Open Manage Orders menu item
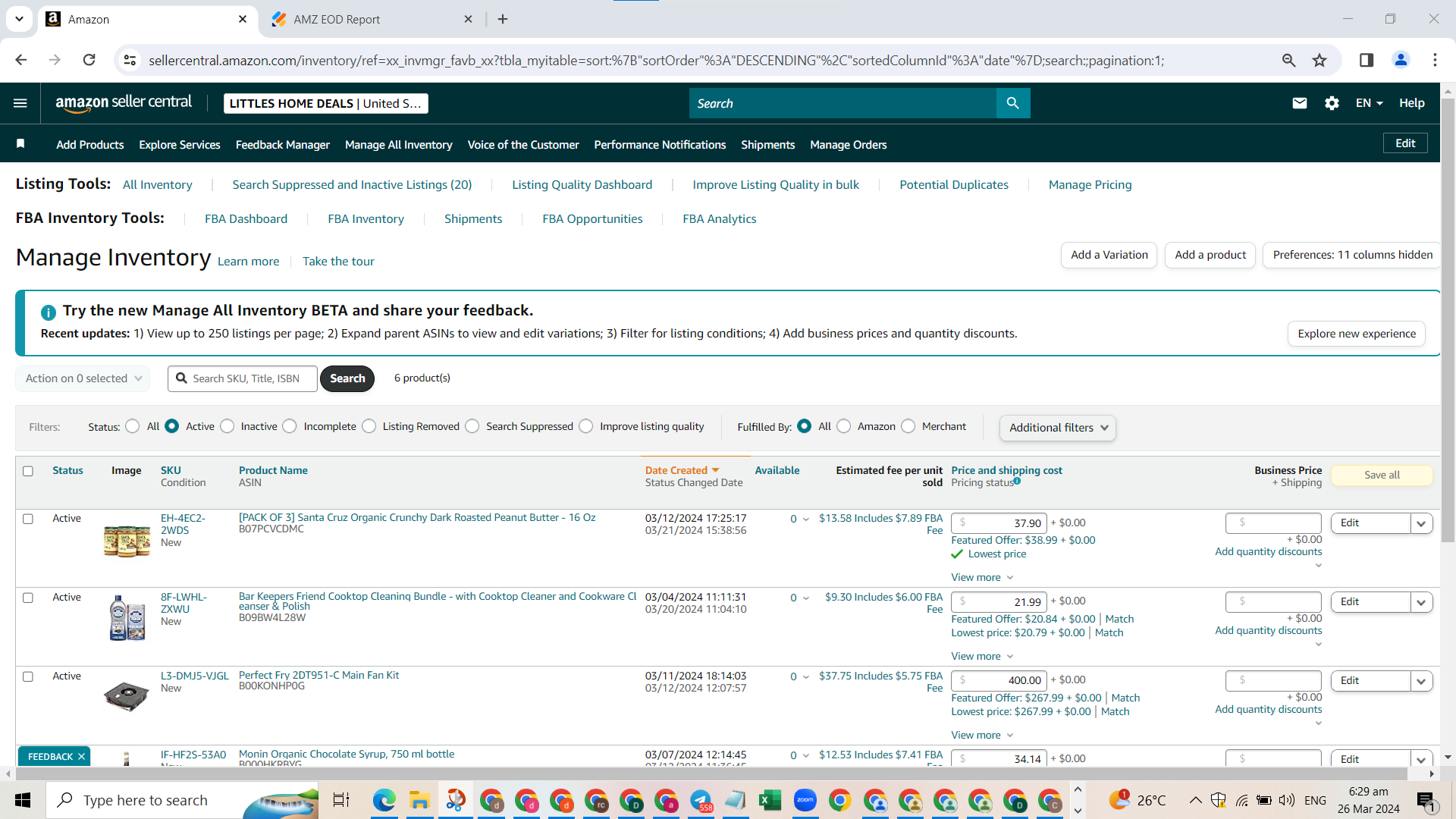Viewport: 1456px width, 819px height. pos(848,144)
